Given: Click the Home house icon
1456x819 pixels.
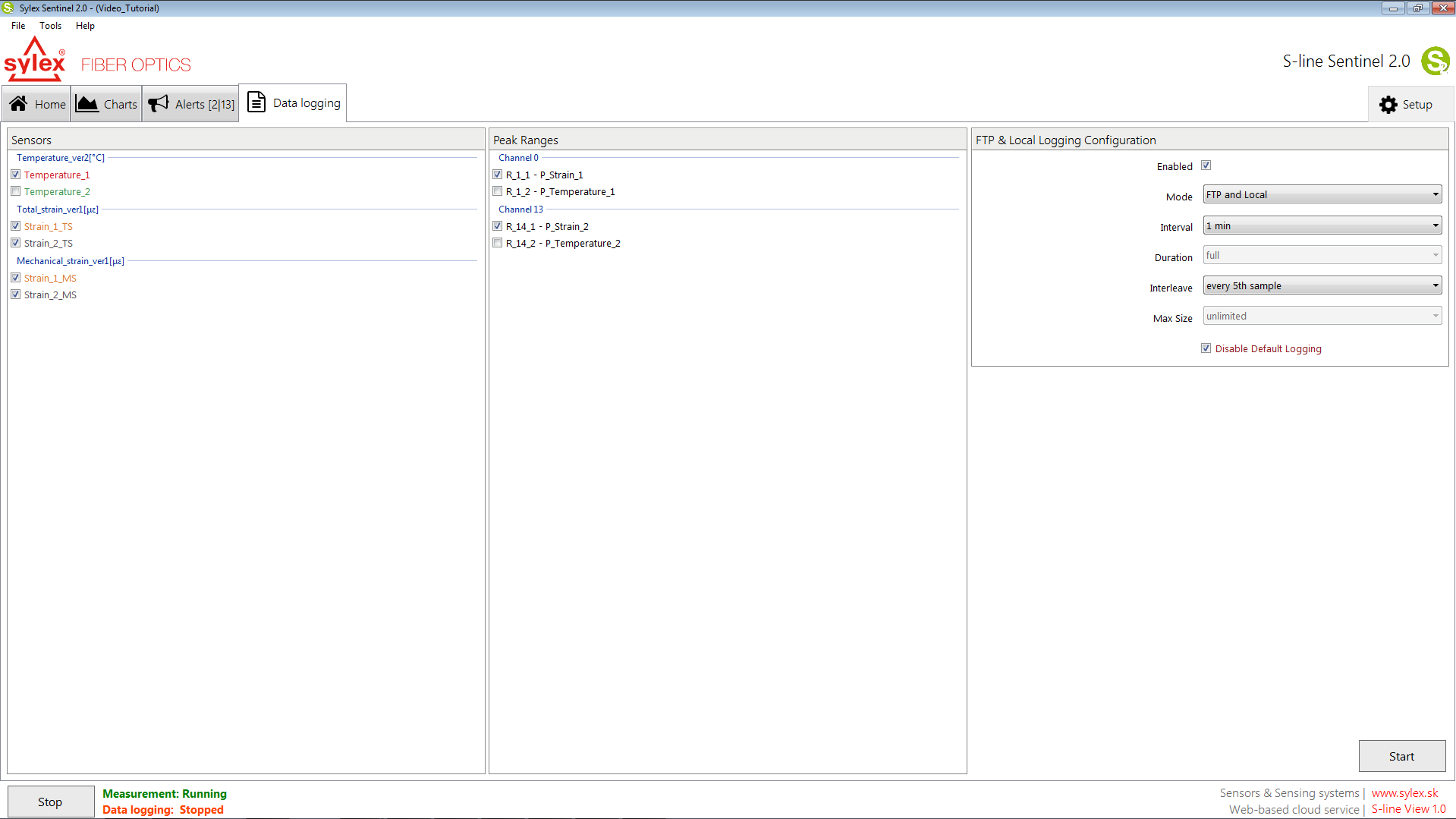Looking at the screenshot, I should pos(19,104).
